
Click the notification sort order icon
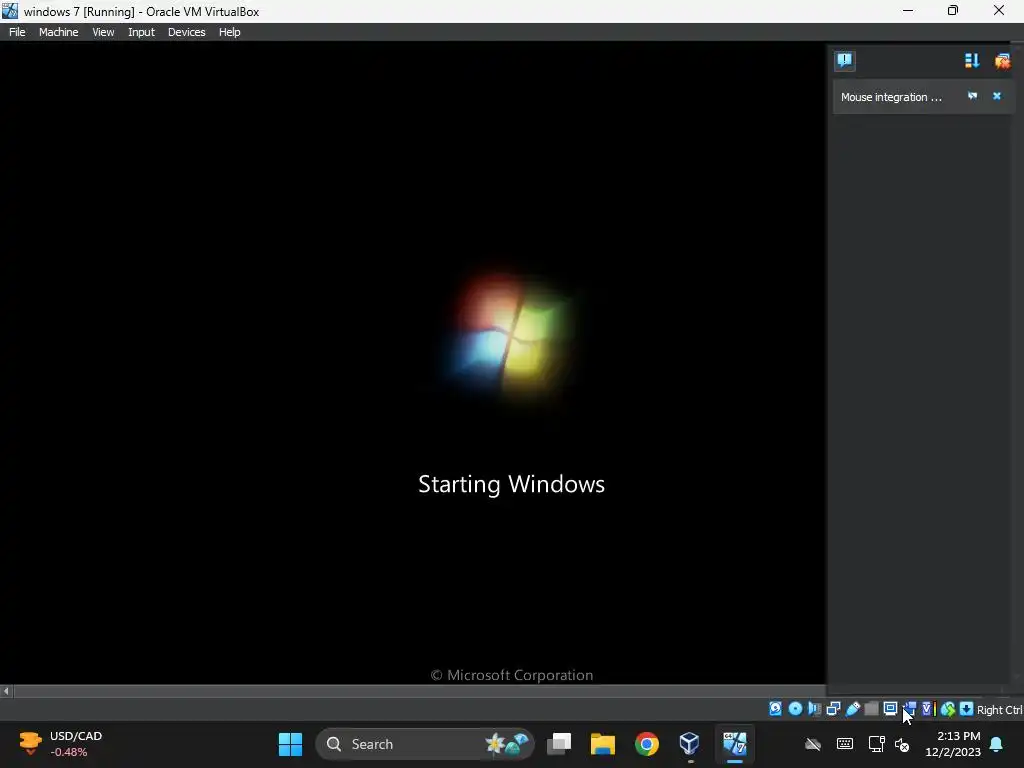(972, 61)
